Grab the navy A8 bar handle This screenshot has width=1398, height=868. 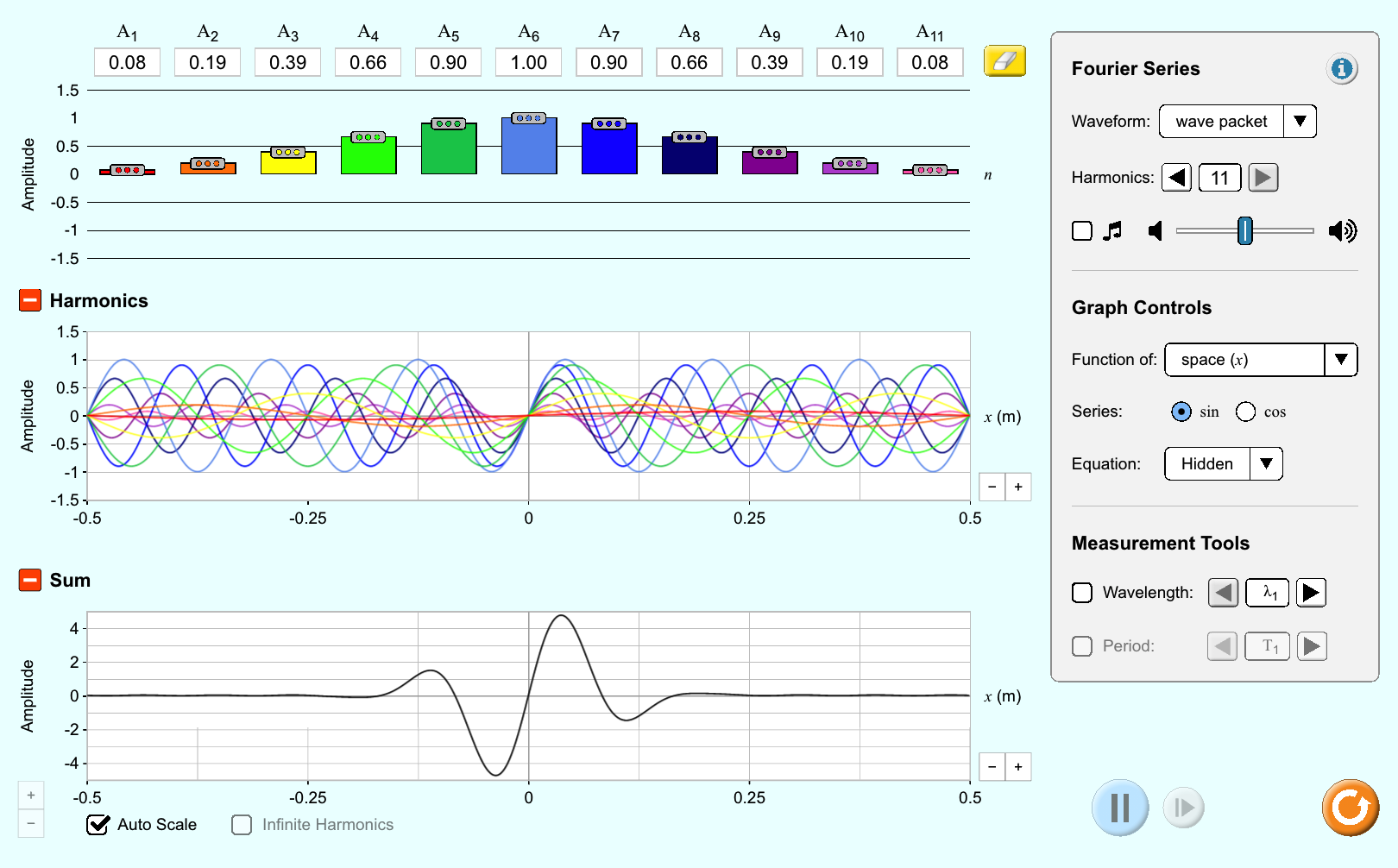point(689,137)
